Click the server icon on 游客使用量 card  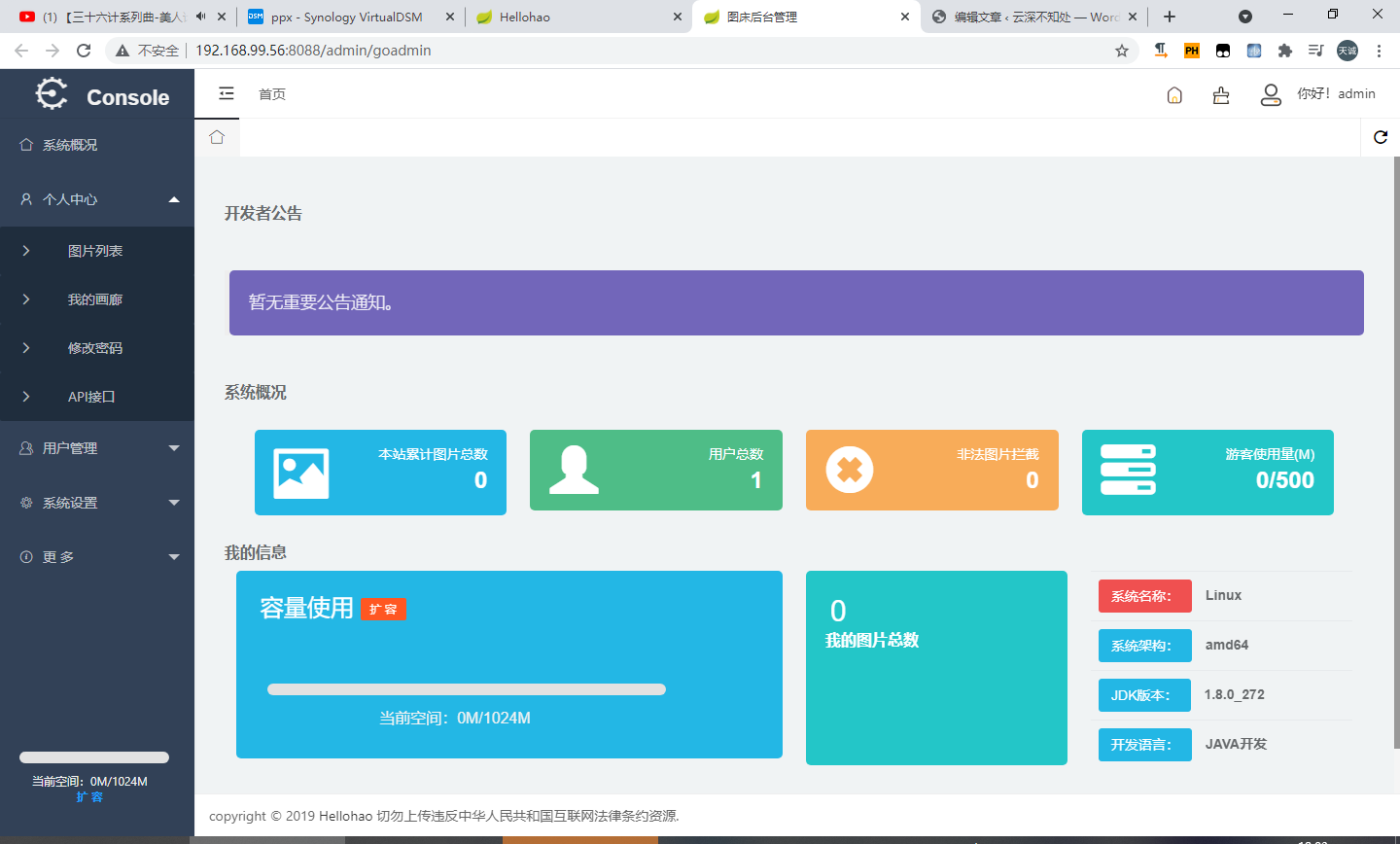[x=1128, y=472]
